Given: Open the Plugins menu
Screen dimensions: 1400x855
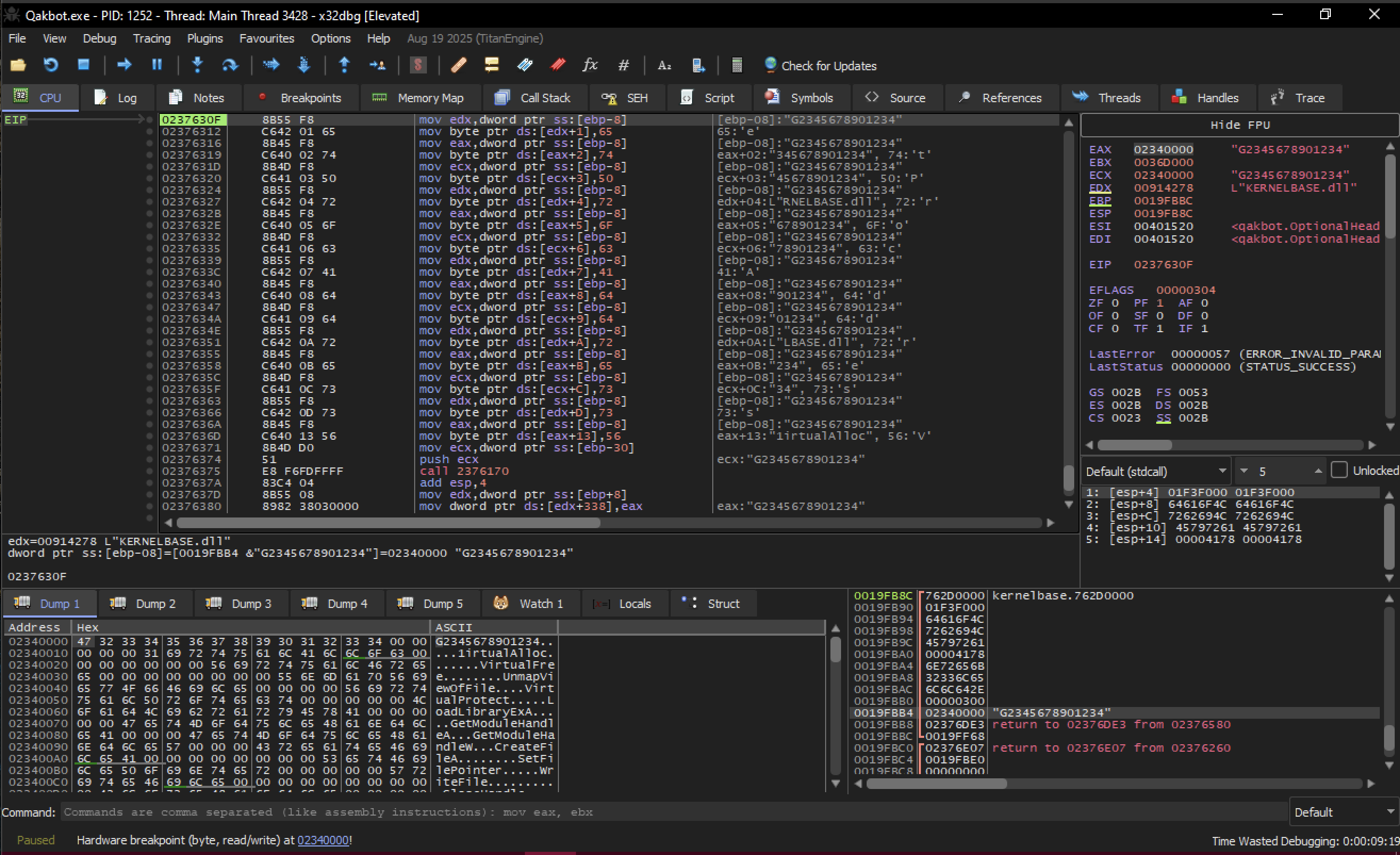Looking at the screenshot, I should (204, 38).
